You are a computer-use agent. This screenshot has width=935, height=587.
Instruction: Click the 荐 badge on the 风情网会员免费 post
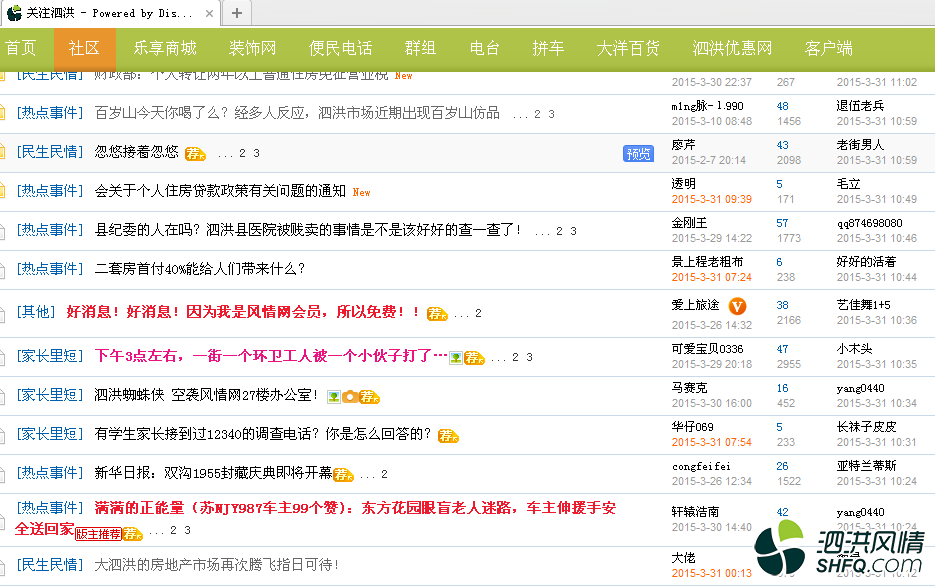click(437, 313)
